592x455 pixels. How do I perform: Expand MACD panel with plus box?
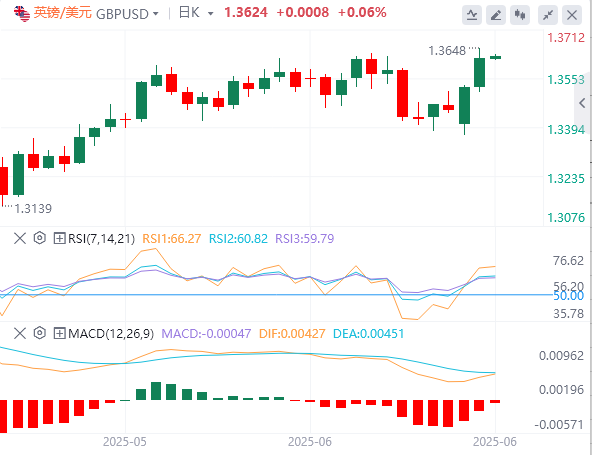[x=60, y=333]
